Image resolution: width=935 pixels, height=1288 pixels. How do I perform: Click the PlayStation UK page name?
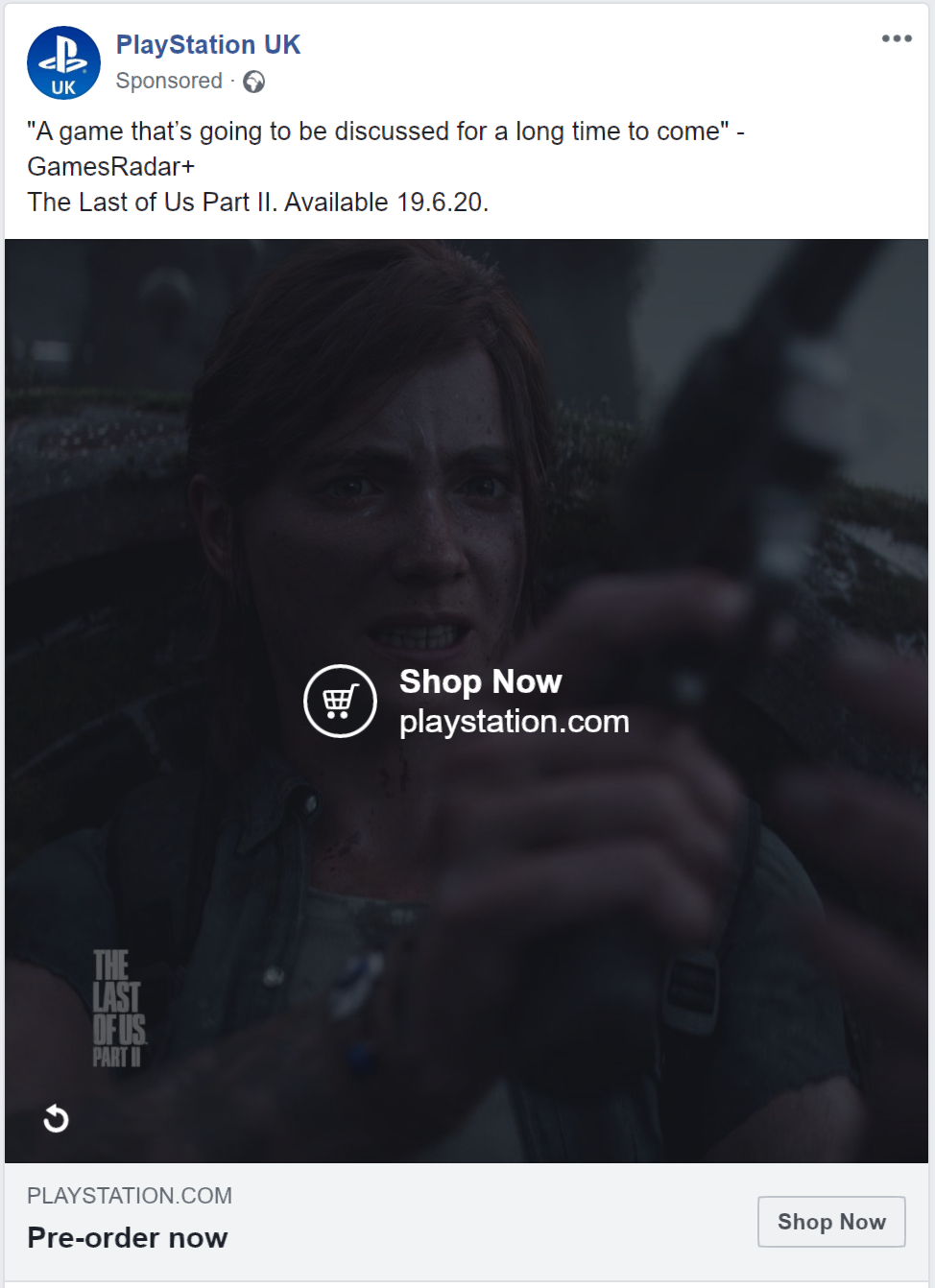208,45
